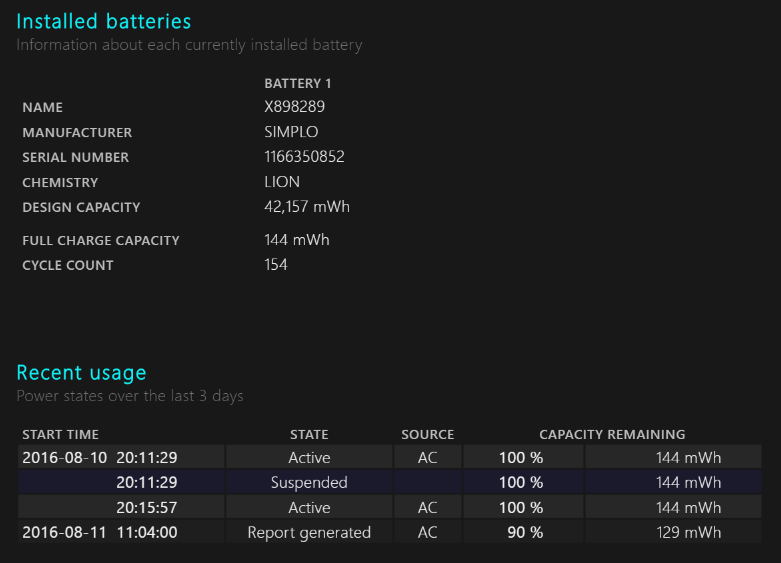Click the SOURCE column header
Image resolution: width=781 pixels, height=563 pixels.
coord(428,434)
